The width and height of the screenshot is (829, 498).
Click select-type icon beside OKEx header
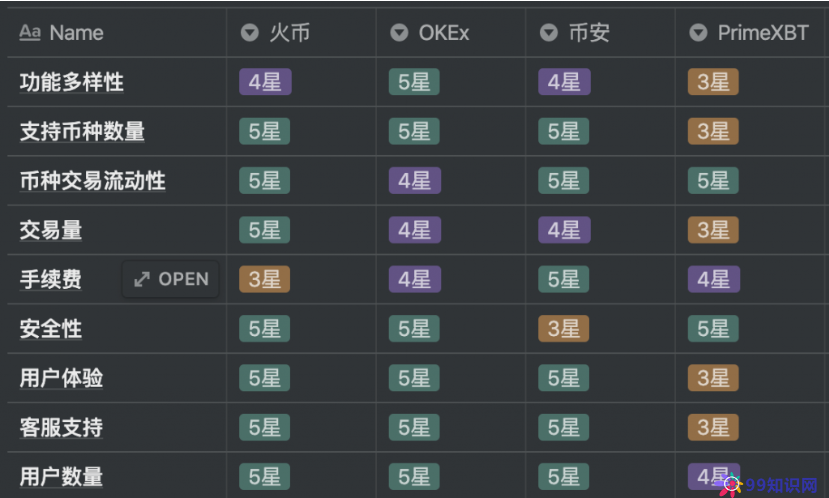pyautogui.click(x=399, y=33)
